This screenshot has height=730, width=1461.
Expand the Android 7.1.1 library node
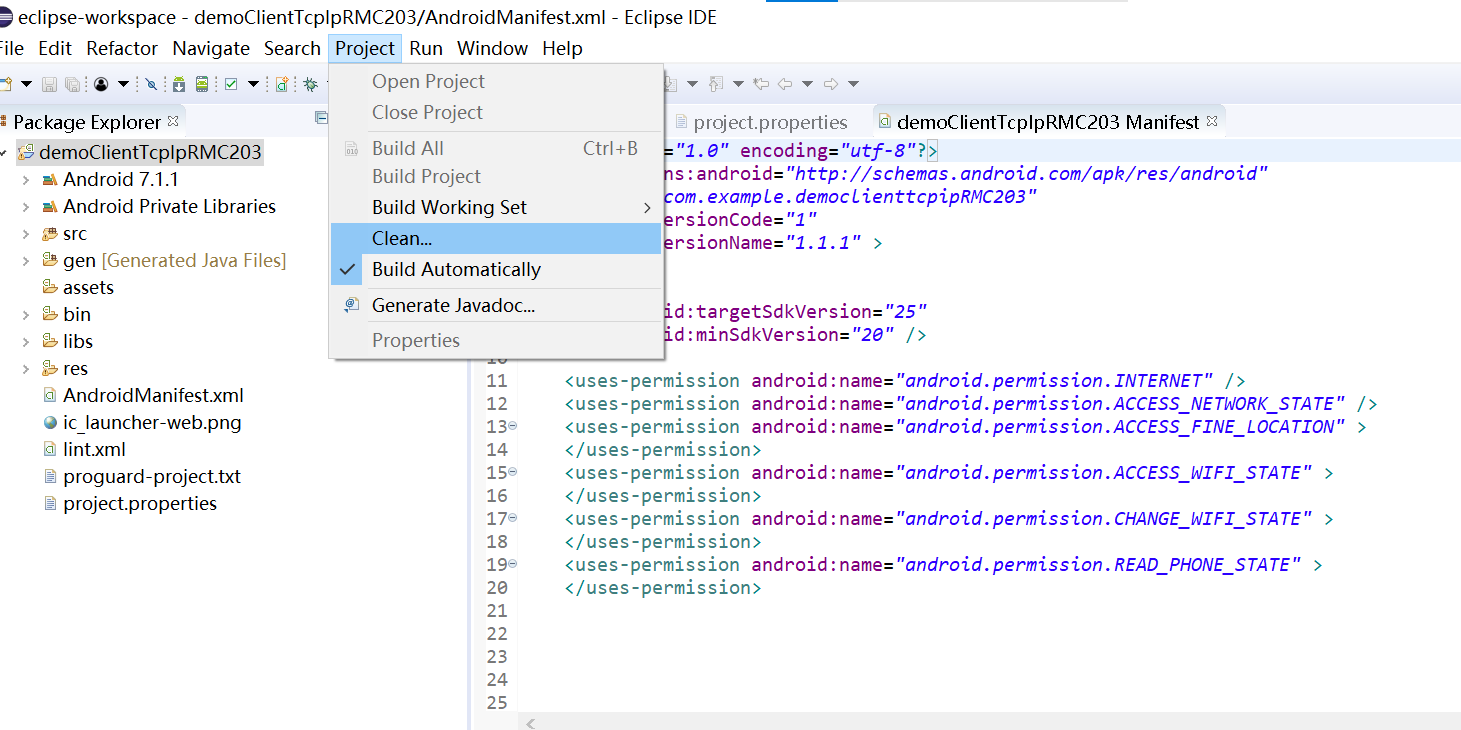point(25,180)
